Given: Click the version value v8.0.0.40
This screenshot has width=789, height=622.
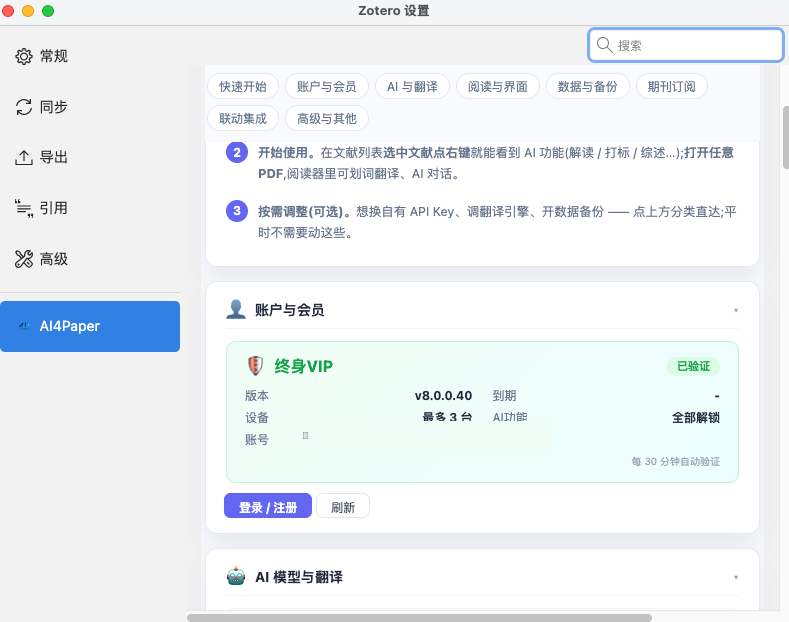Looking at the screenshot, I should (443, 396).
